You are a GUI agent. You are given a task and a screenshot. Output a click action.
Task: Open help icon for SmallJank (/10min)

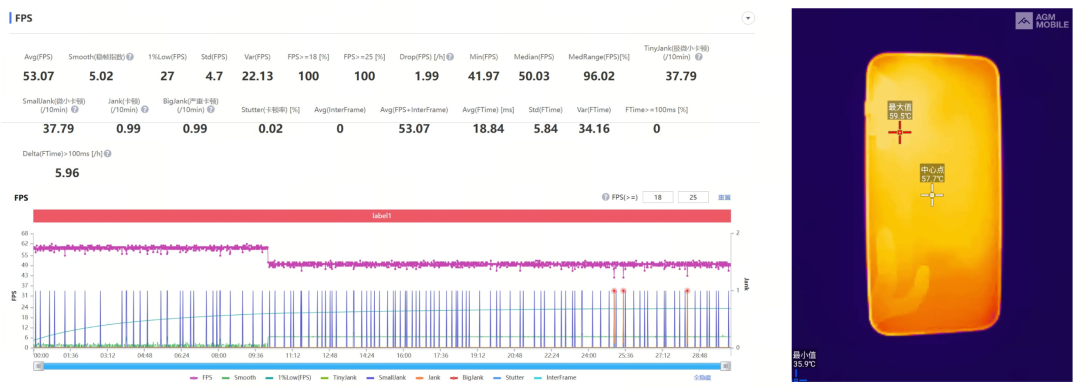pos(74,110)
